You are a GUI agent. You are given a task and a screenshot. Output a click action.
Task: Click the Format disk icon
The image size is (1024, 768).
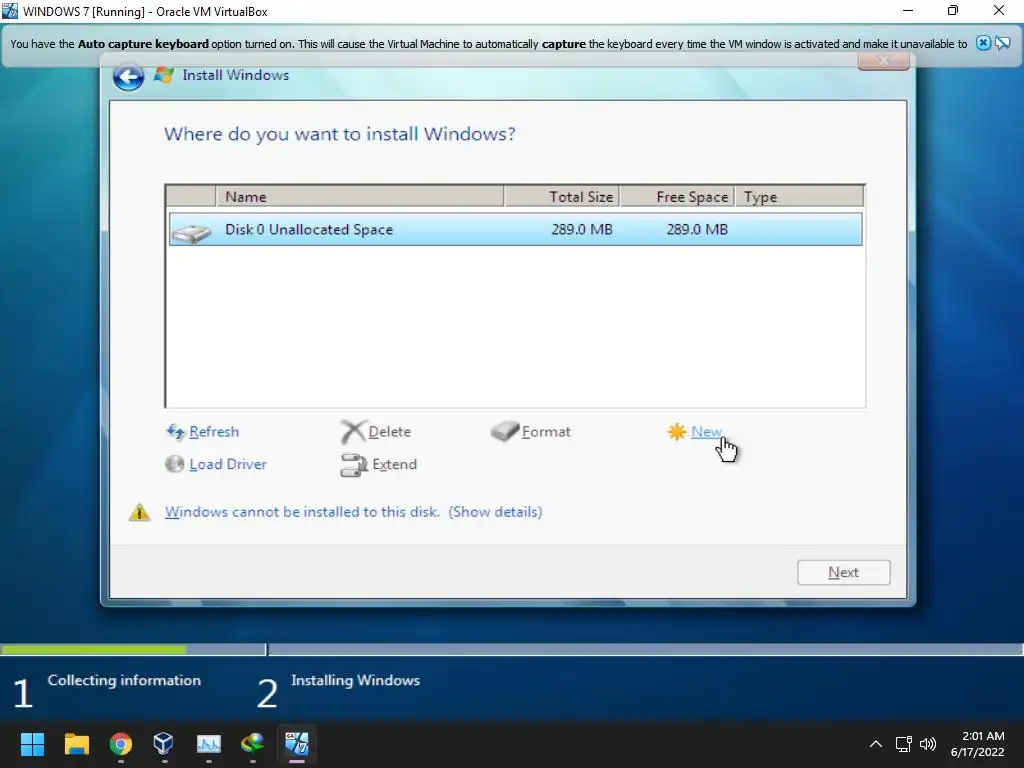[x=504, y=431]
